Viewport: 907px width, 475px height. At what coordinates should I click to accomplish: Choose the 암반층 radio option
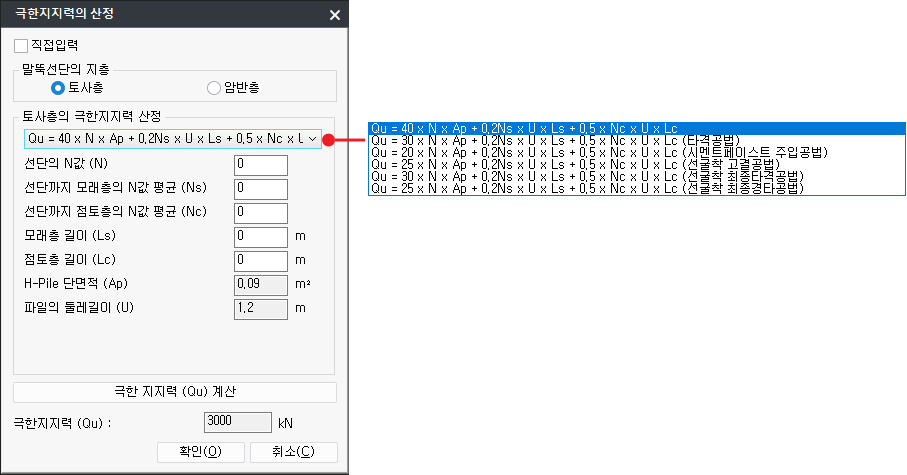tap(213, 88)
